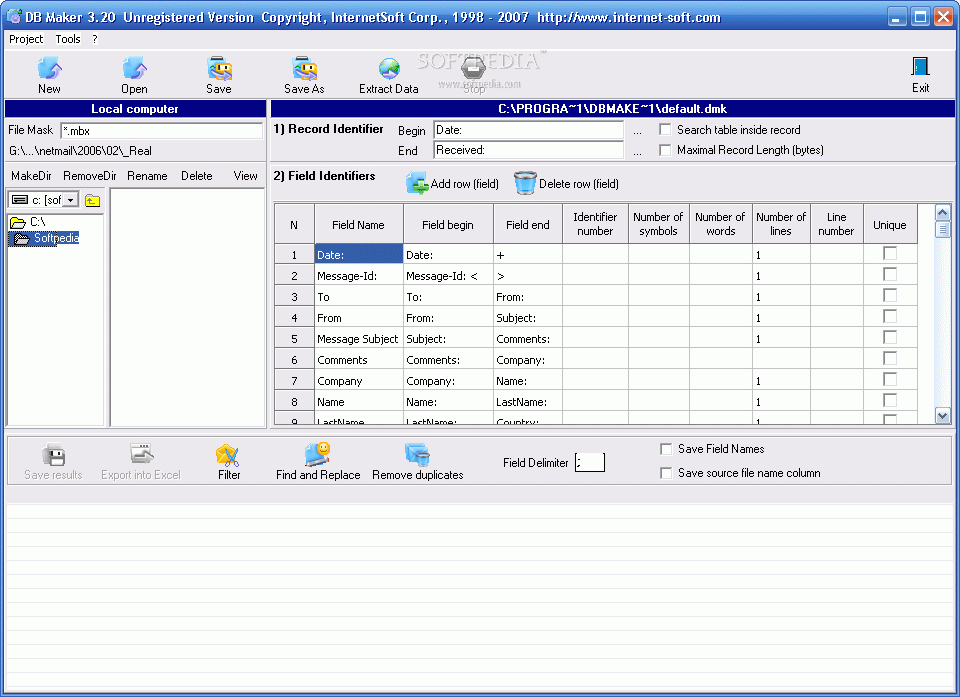960x697 pixels.
Task: Click the Save project icon
Action: tap(219, 68)
